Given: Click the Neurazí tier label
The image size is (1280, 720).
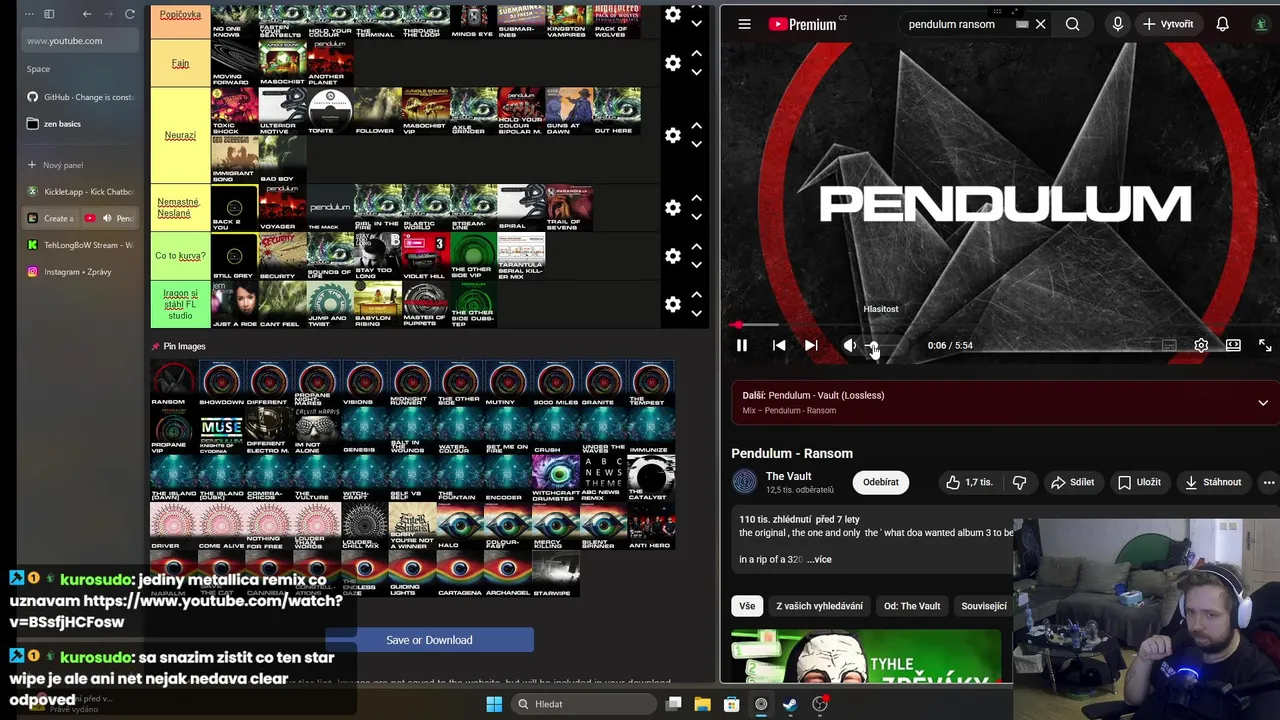Looking at the screenshot, I should coord(180,135).
